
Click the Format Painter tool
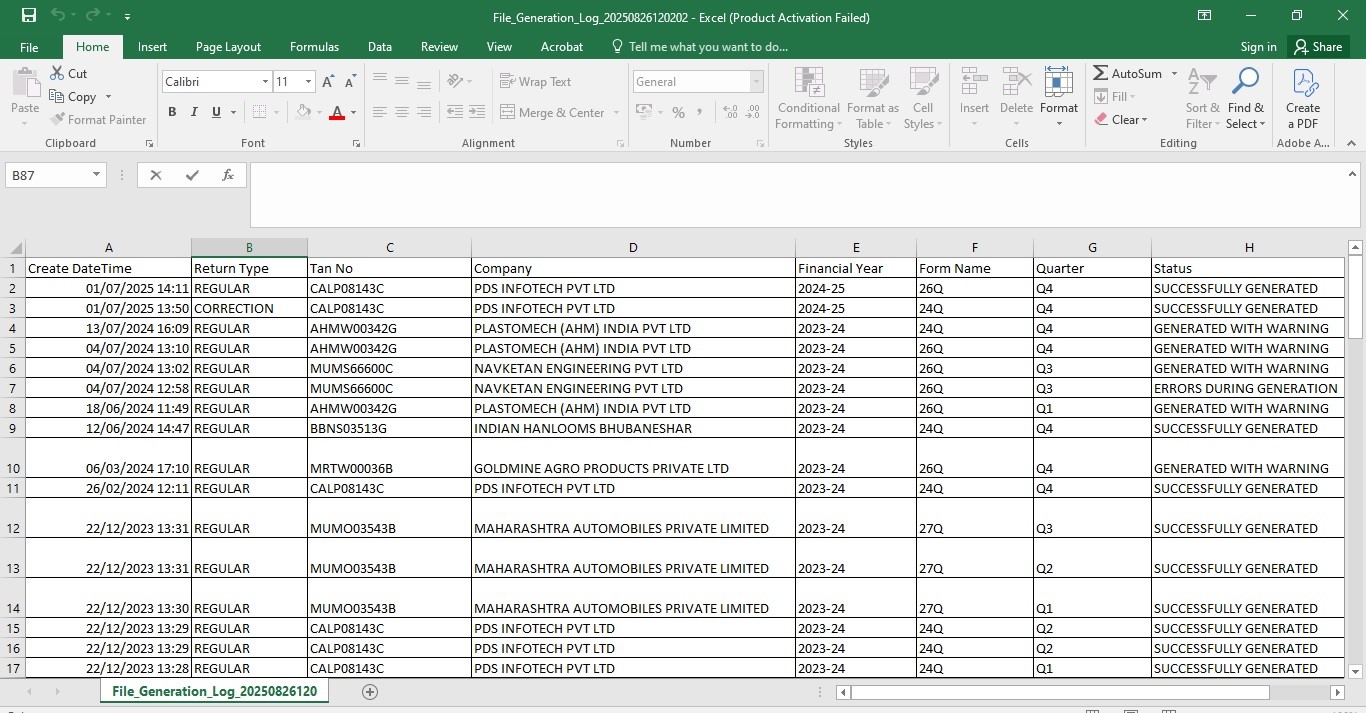[x=98, y=120]
